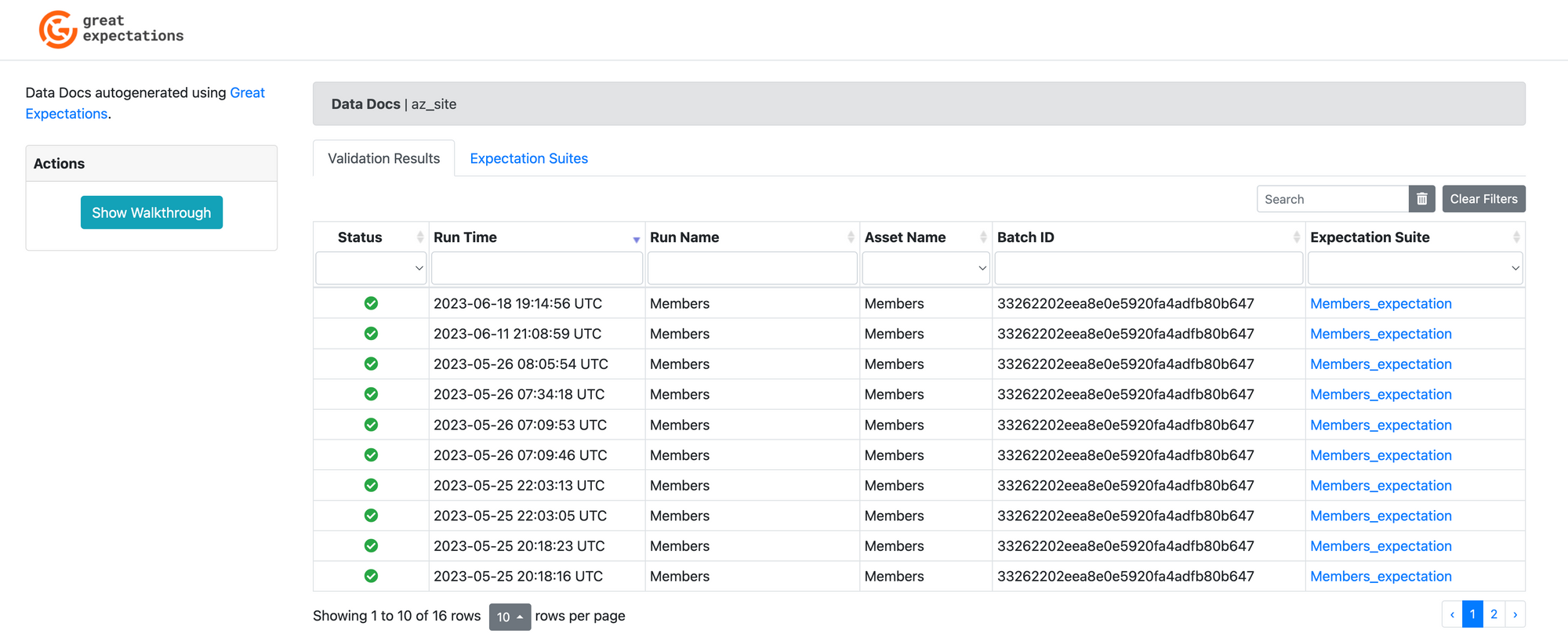Open Members_expectation link for 2023-05-25 22:03:13
Viewport: 1568px width, 637px height.
(x=1381, y=485)
